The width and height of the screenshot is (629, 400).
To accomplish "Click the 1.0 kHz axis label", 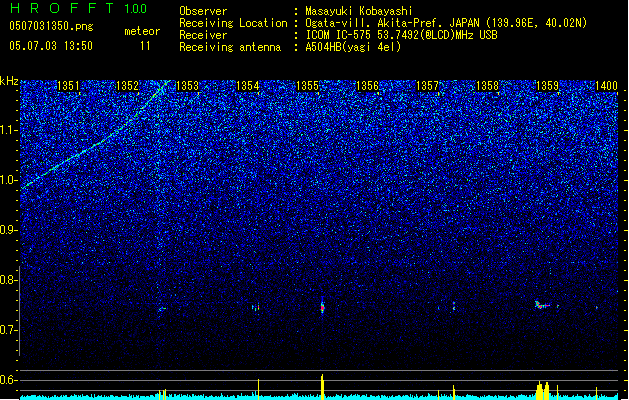I will 9,180.
